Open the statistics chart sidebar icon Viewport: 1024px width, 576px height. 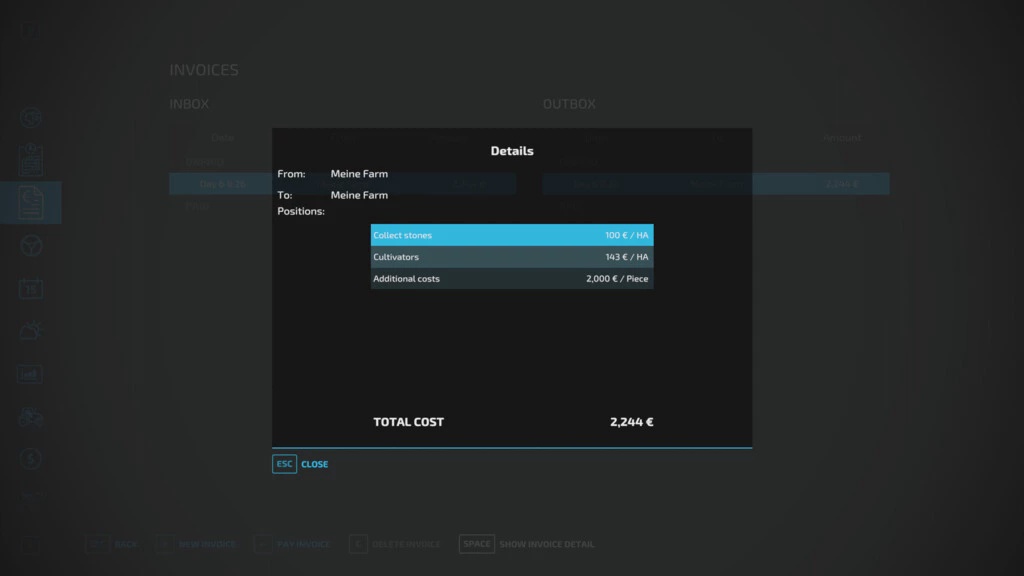[31, 375]
